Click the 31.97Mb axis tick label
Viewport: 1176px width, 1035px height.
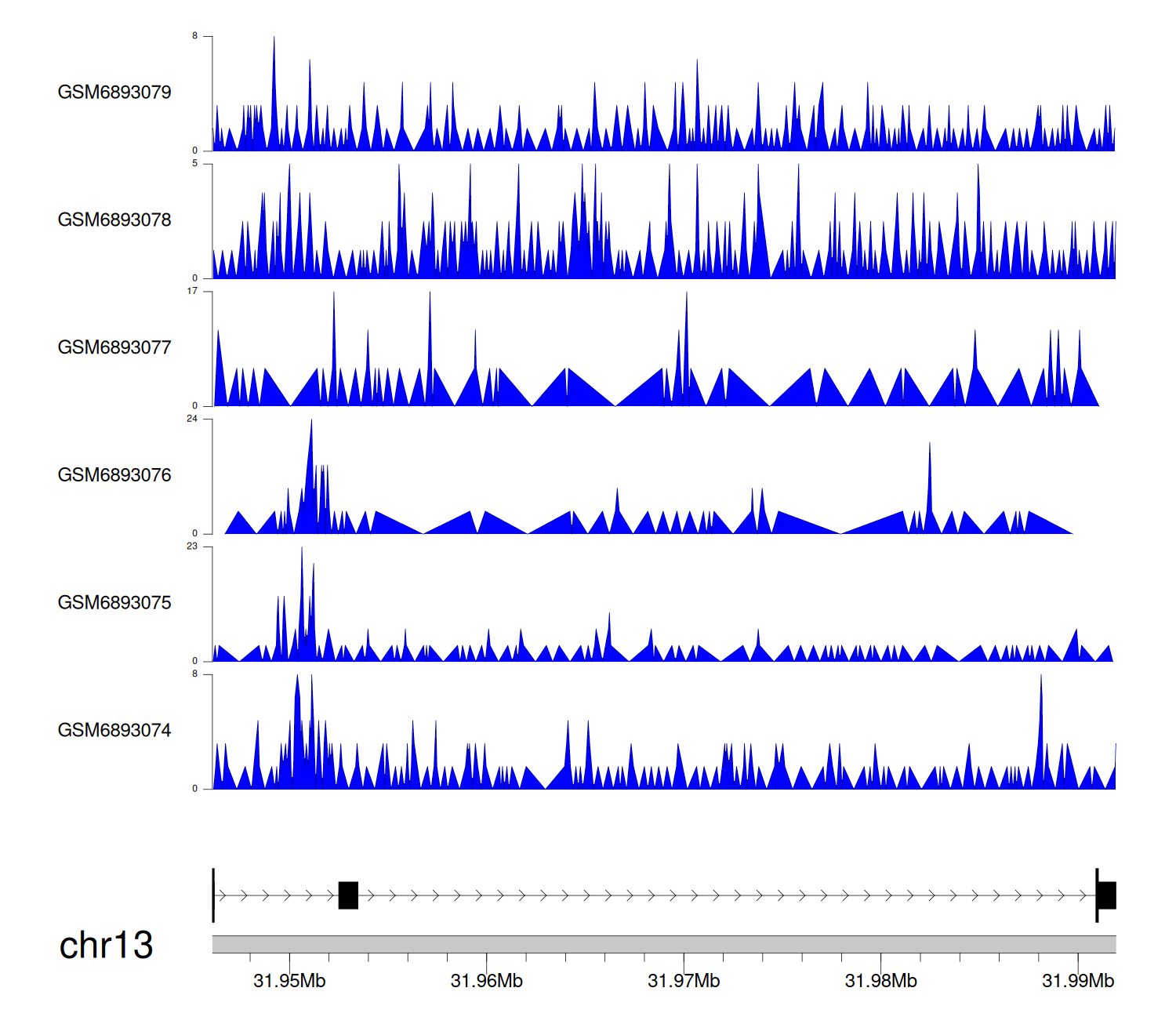[684, 981]
